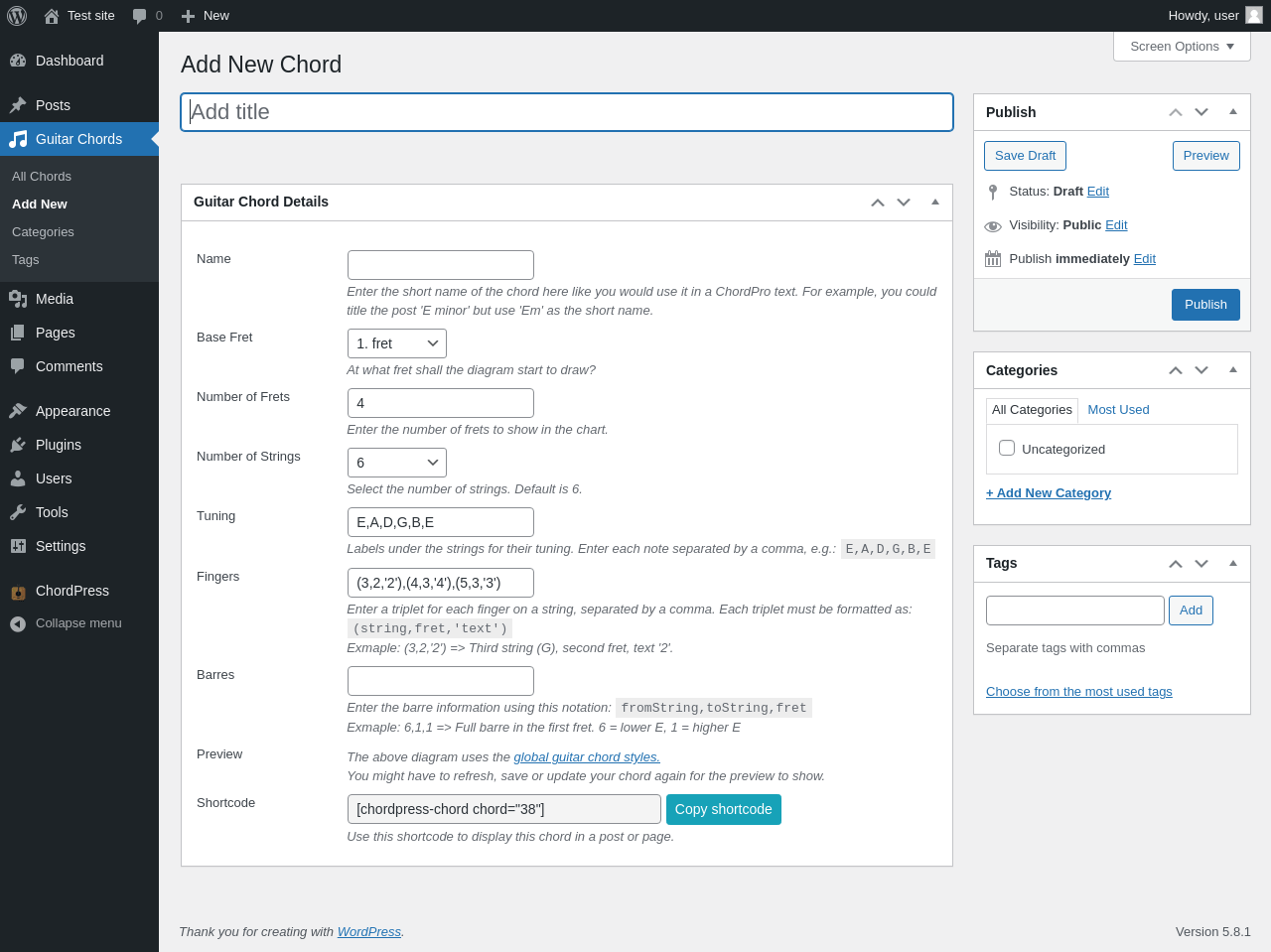Viewport: 1271px width, 952px height.
Task: Click the Pages icon in sidebar
Action: [18, 333]
